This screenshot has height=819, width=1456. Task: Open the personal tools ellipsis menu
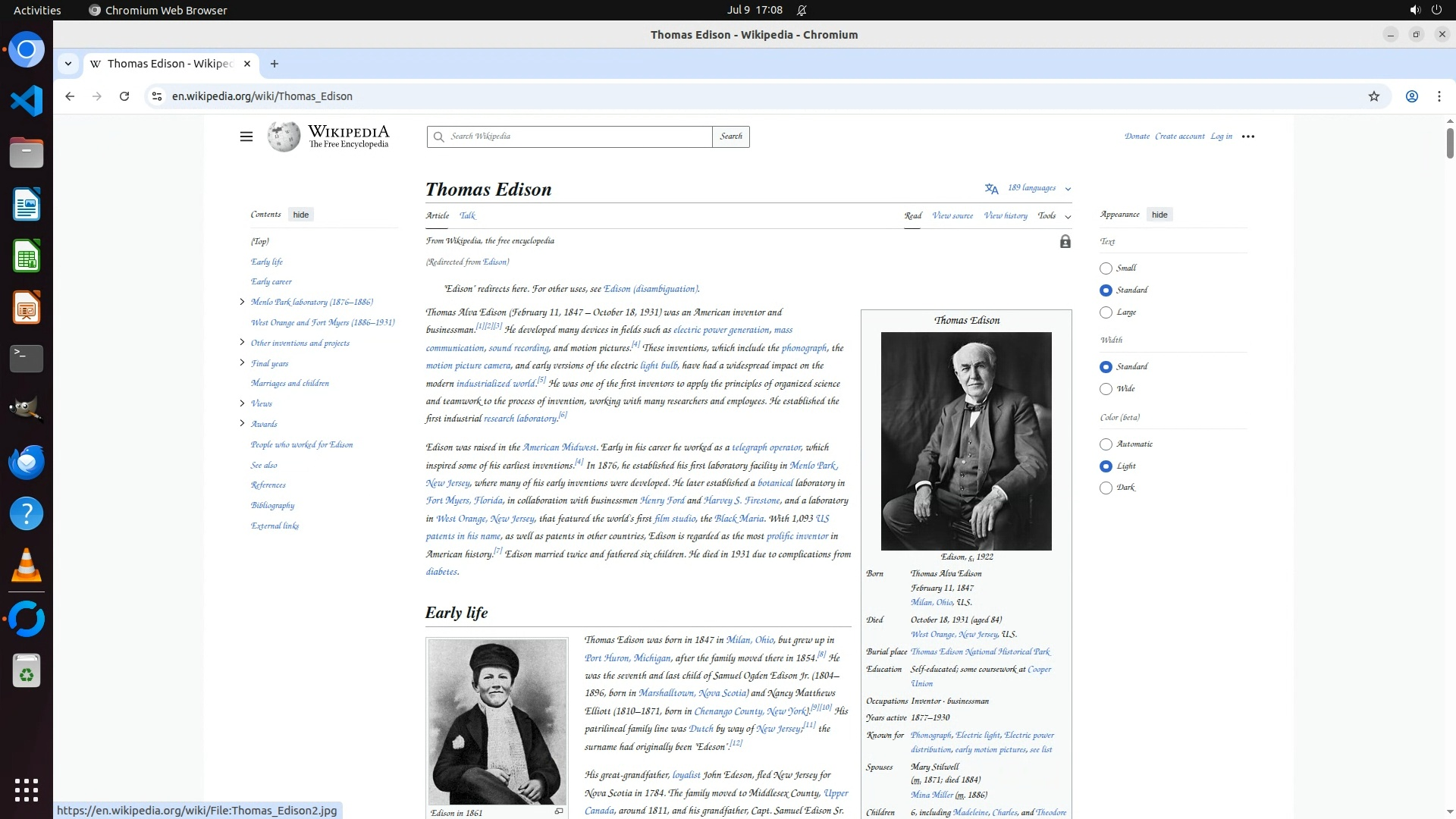tap(1247, 136)
